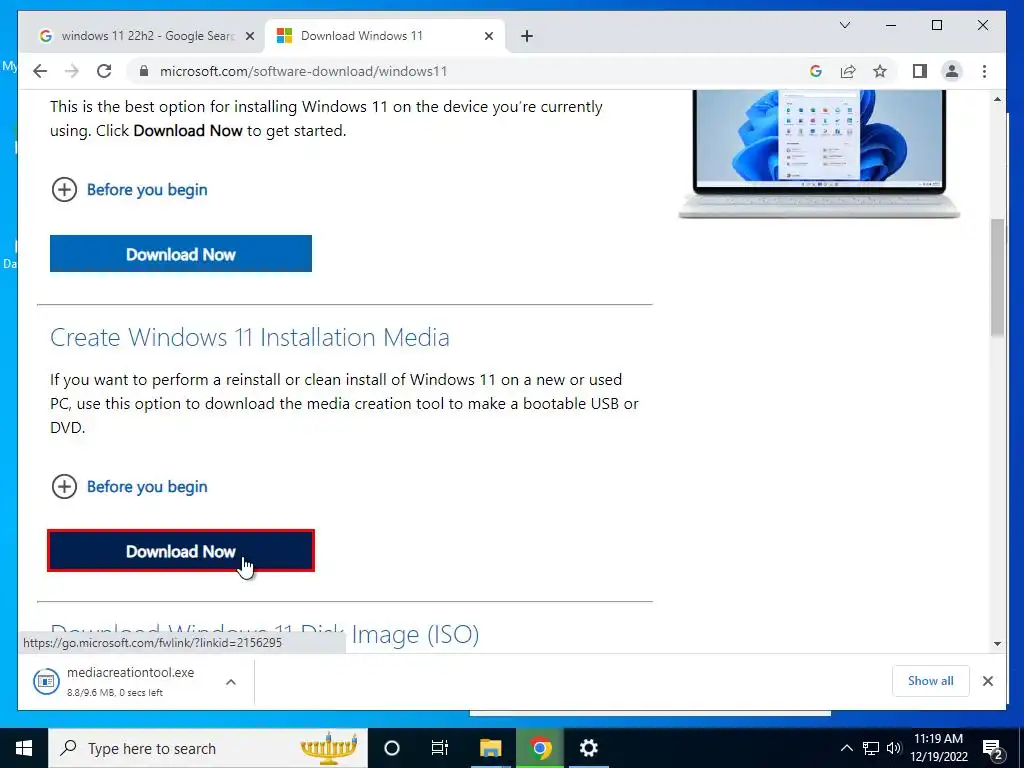Open the Chrome three-dot menu
This screenshot has width=1024, height=768.
click(984, 71)
